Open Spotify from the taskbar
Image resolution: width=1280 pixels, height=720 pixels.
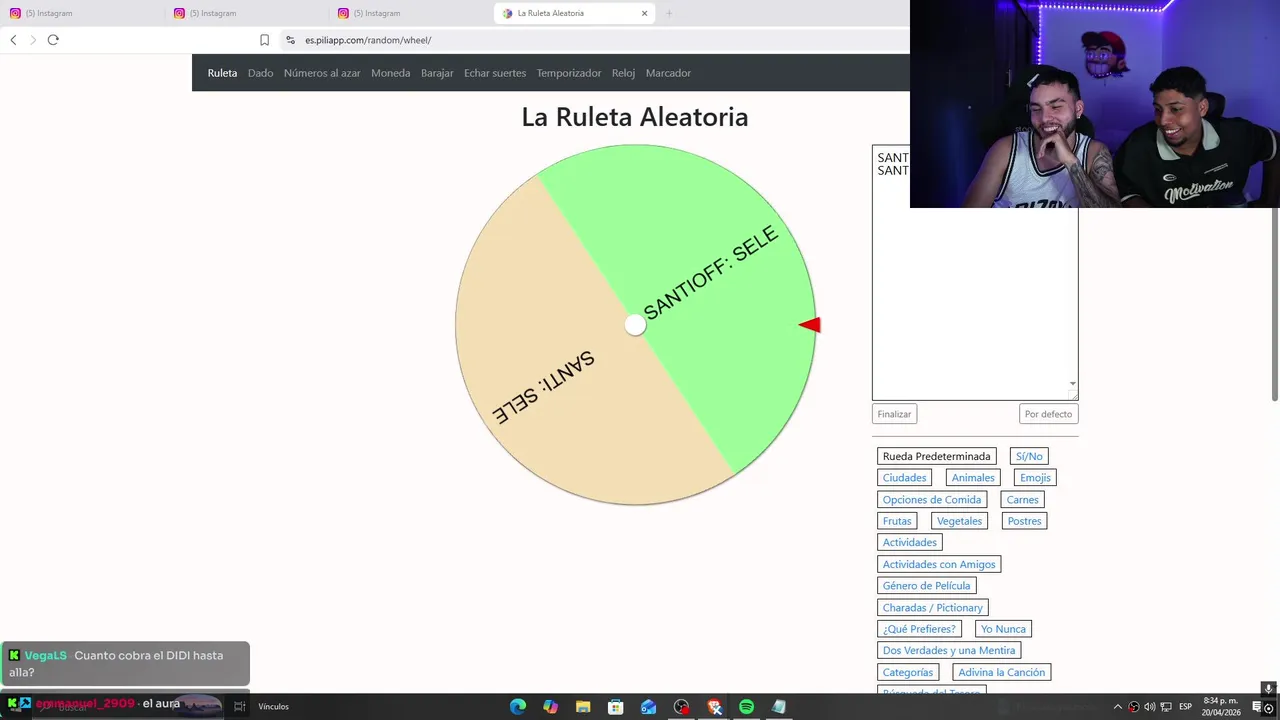tap(746, 707)
